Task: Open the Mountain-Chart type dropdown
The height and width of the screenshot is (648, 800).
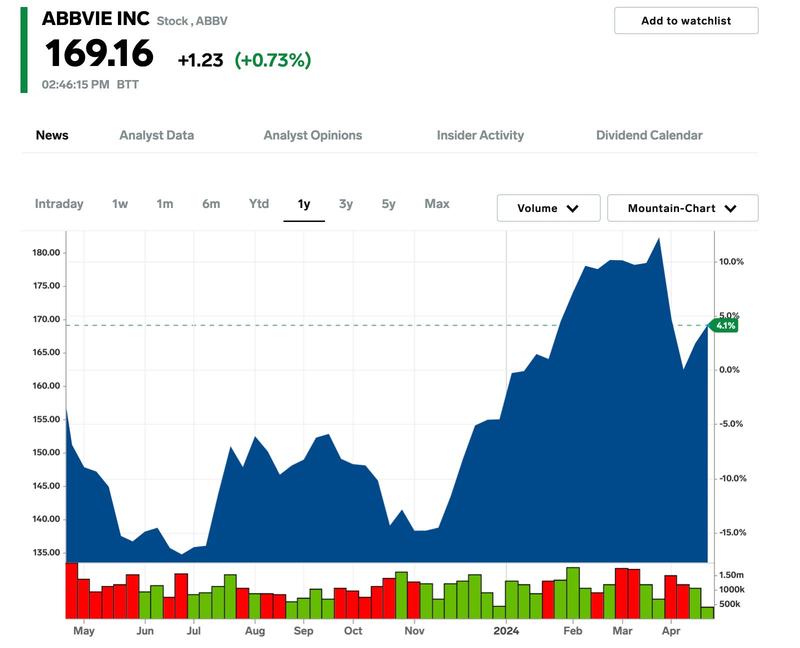Action: click(x=683, y=208)
